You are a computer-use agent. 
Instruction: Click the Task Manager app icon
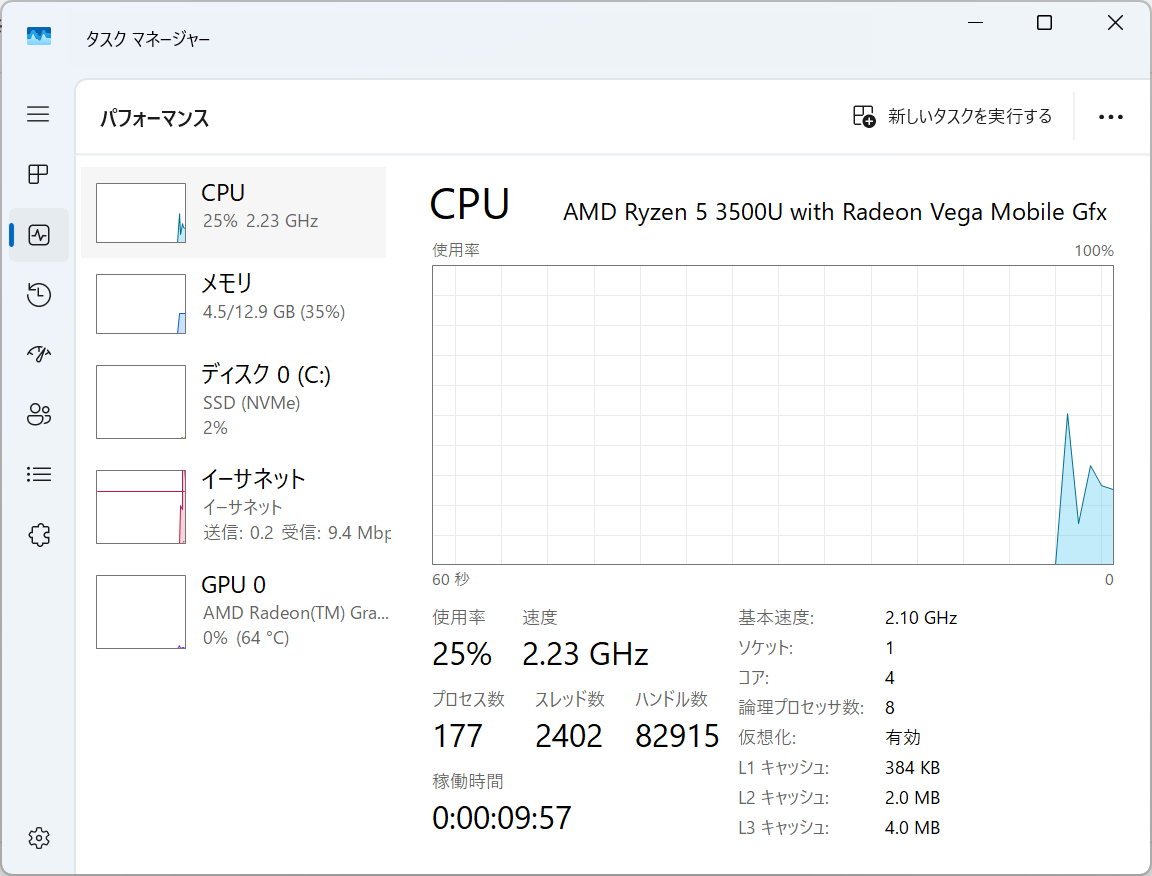(39, 37)
